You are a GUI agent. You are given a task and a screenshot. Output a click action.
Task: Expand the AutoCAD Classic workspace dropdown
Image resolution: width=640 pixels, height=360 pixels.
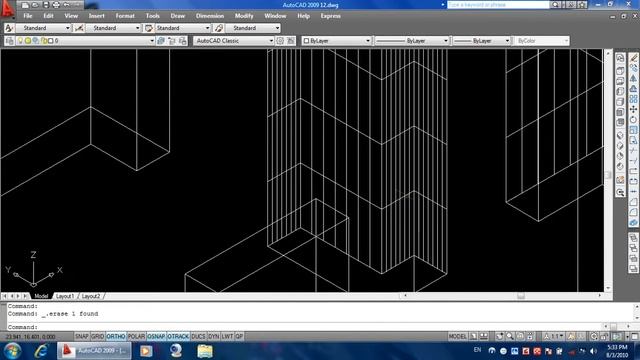(x=271, y=41)
